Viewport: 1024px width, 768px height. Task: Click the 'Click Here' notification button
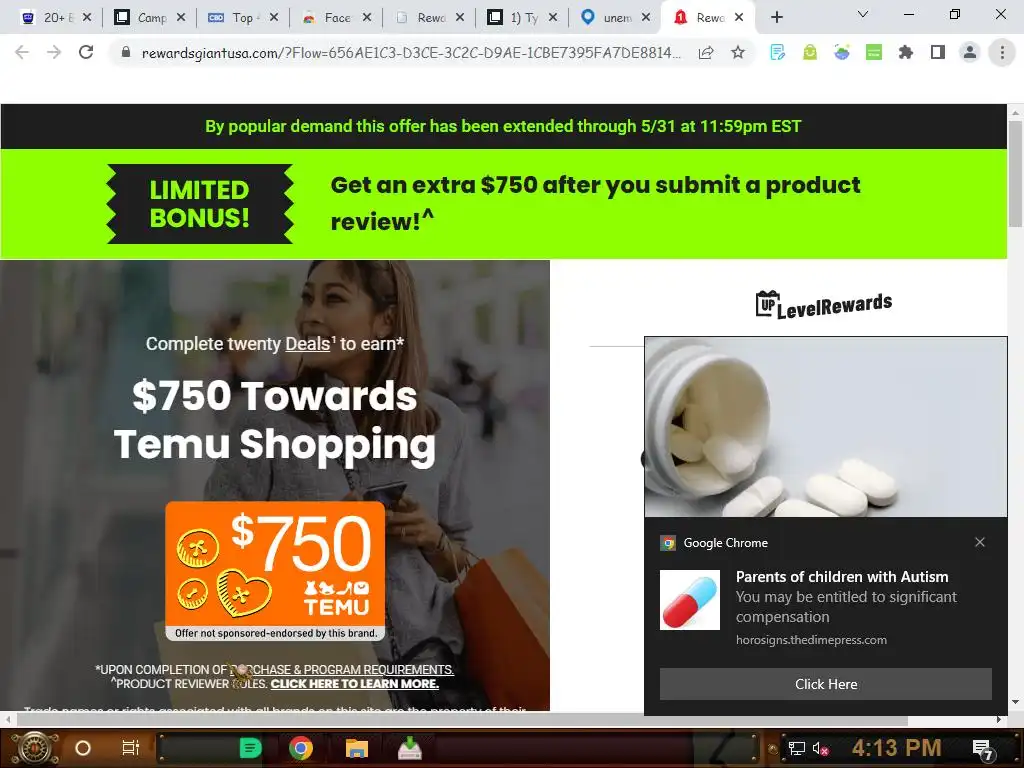pos(825,684)
